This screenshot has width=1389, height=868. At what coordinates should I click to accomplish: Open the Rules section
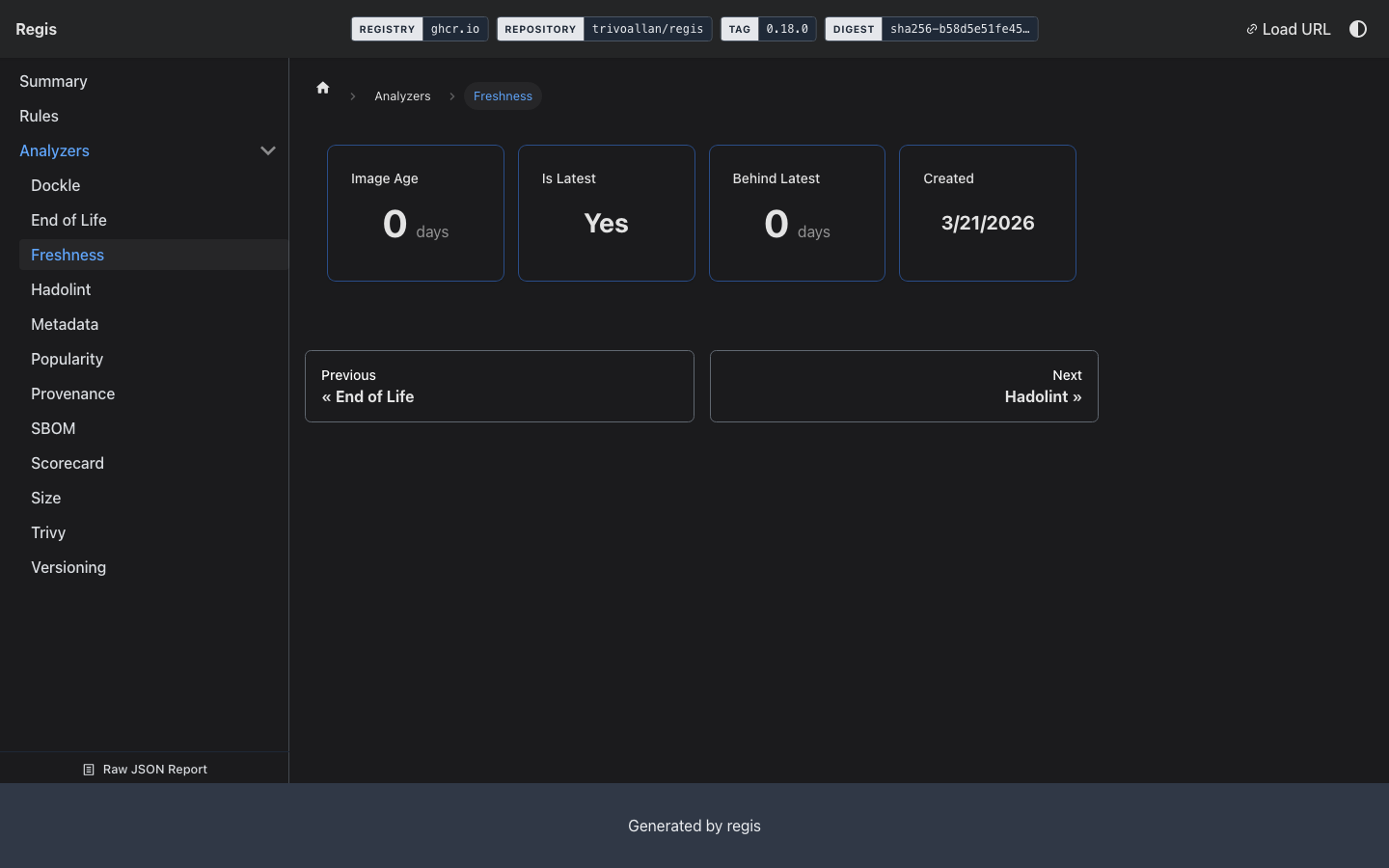pyautogui.click(x=39, y=116)
